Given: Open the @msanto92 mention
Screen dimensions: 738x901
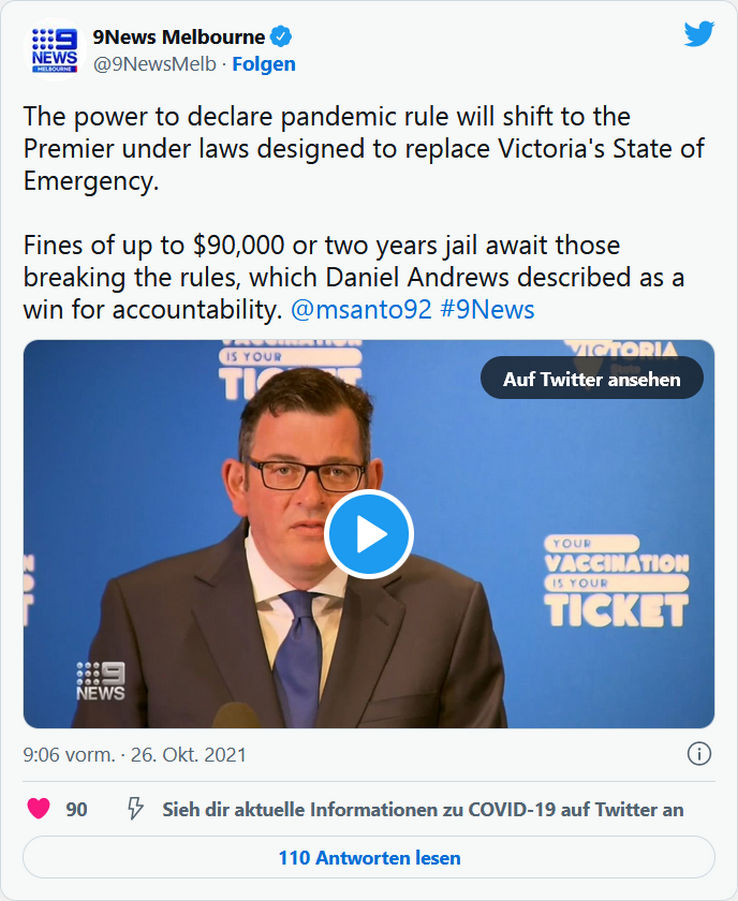Looking at the screenshot, I should tap(361, 310).
